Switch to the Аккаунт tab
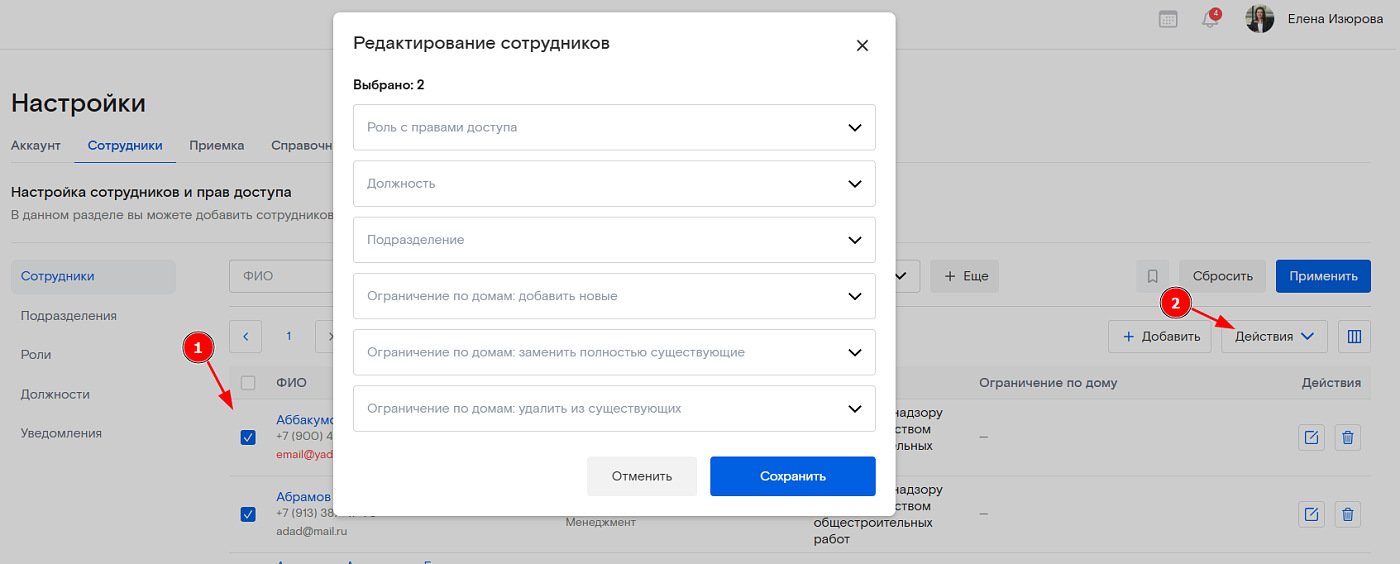 click(36, 145)
